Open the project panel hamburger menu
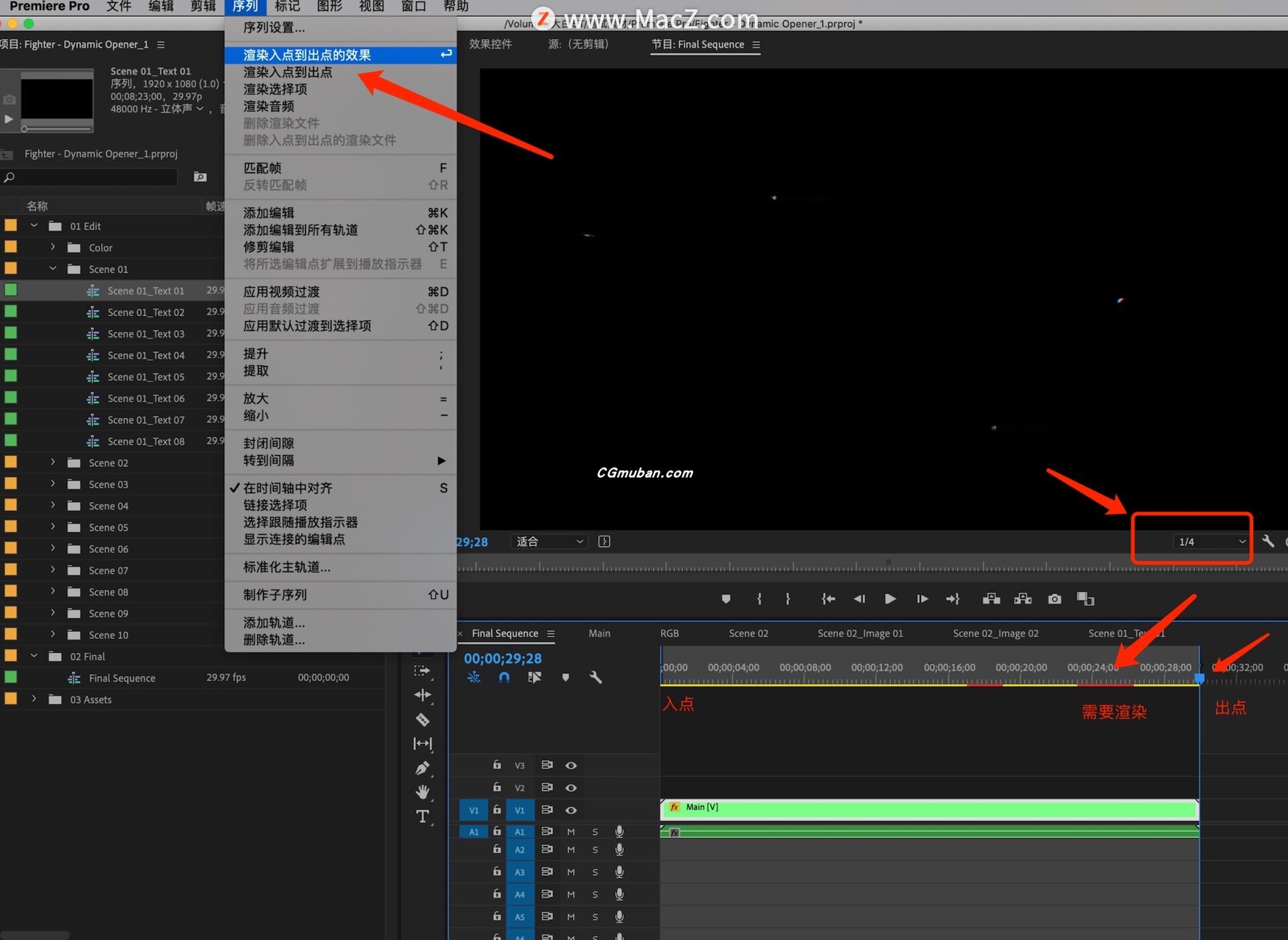The width and height of the screenshot is (1288, 940). point(160,44)
